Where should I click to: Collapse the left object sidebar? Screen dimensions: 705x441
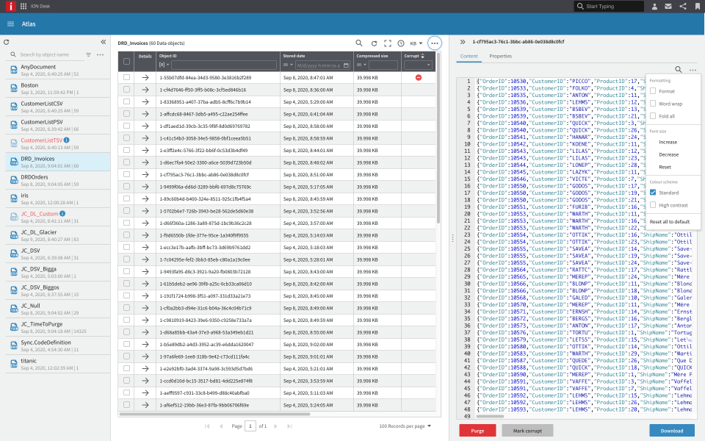click(x=103, y=42)
